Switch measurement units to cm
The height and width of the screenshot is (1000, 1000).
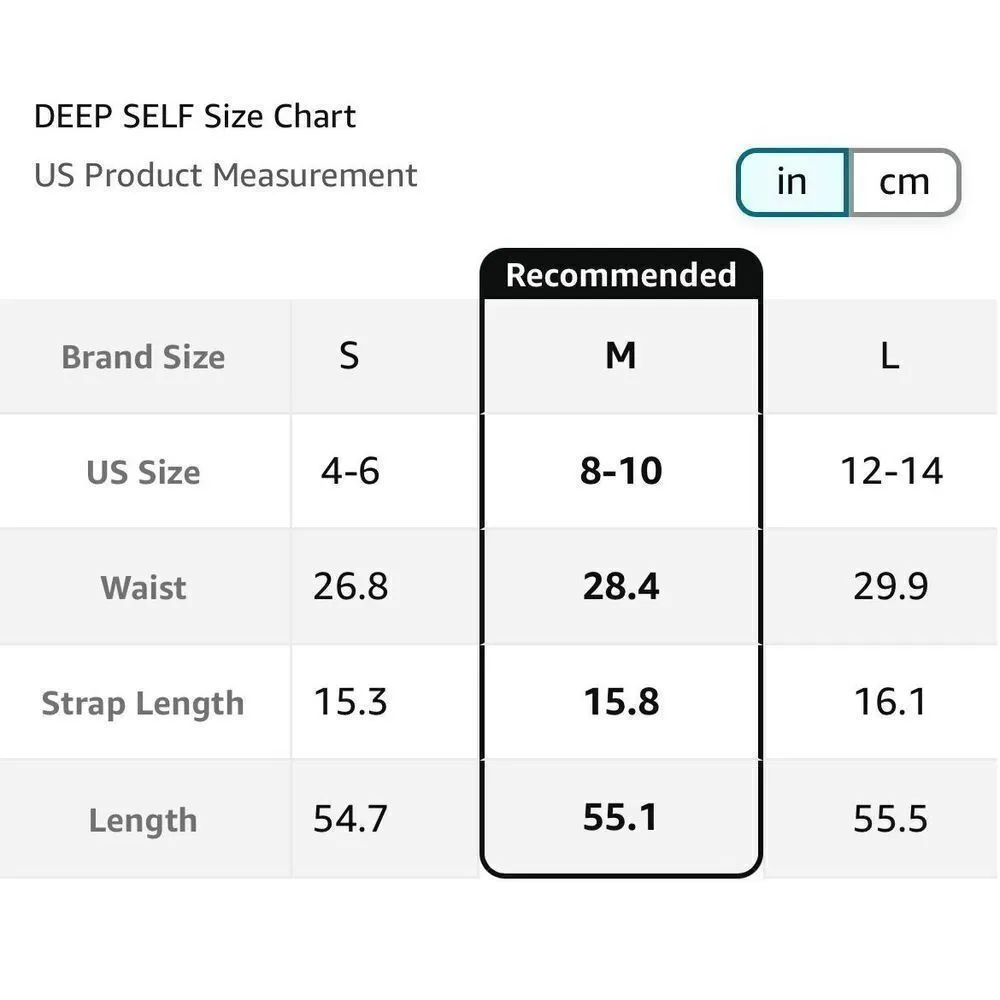pyautogui.click(x=904, y=182)
